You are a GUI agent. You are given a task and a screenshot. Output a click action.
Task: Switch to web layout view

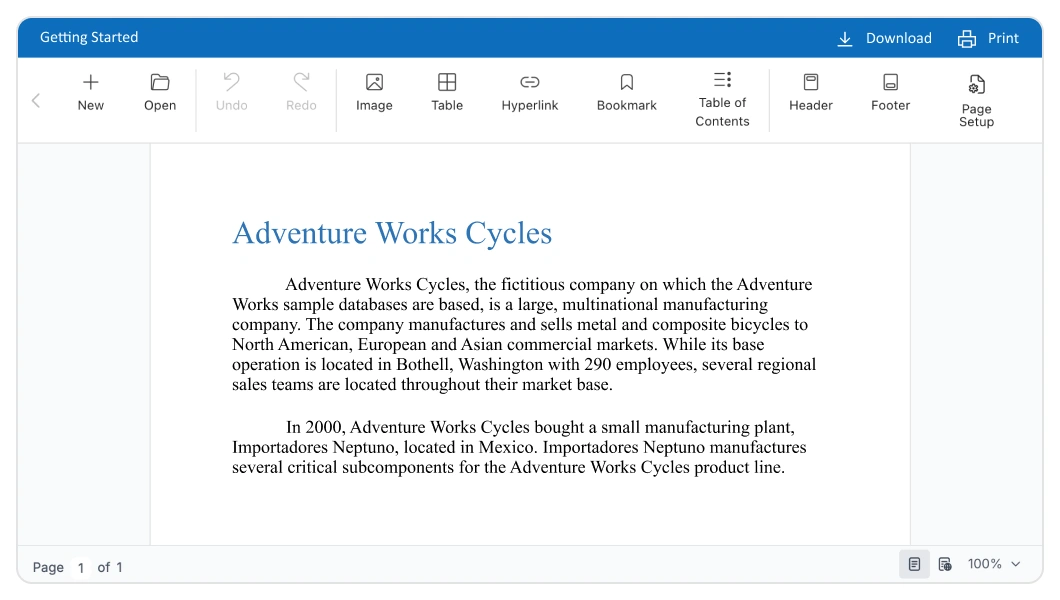945,565
